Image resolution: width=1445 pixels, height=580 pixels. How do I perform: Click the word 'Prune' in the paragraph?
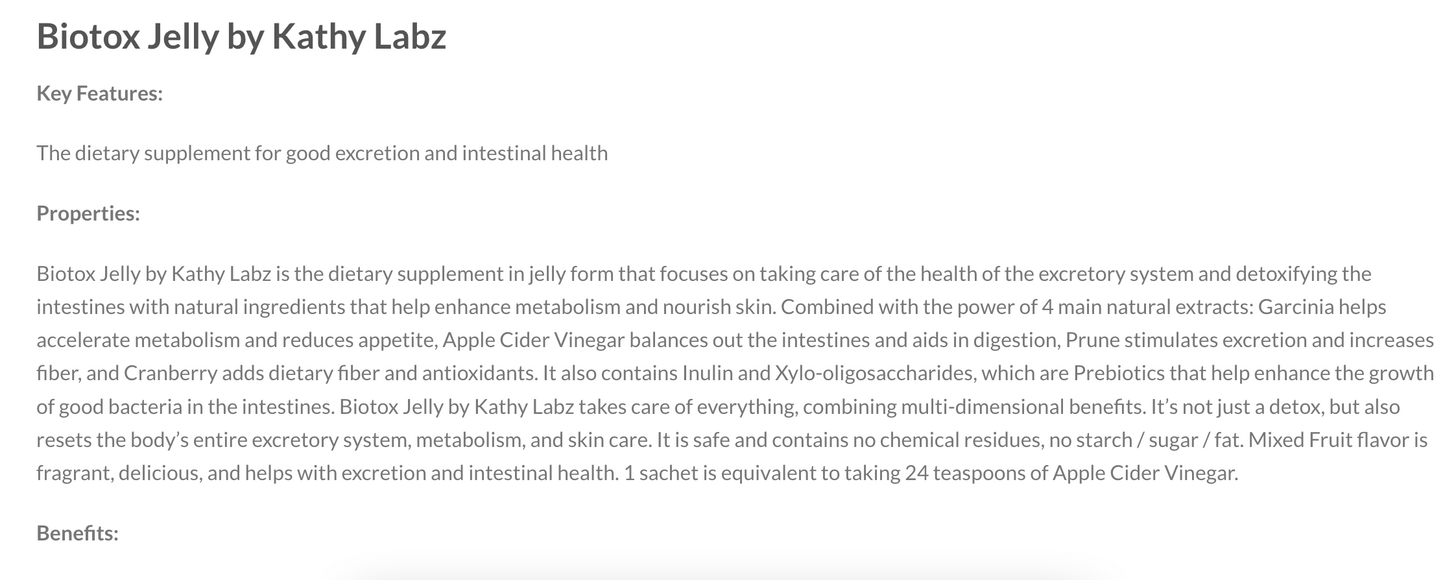pyautogui.click(x=1092, y=340)
